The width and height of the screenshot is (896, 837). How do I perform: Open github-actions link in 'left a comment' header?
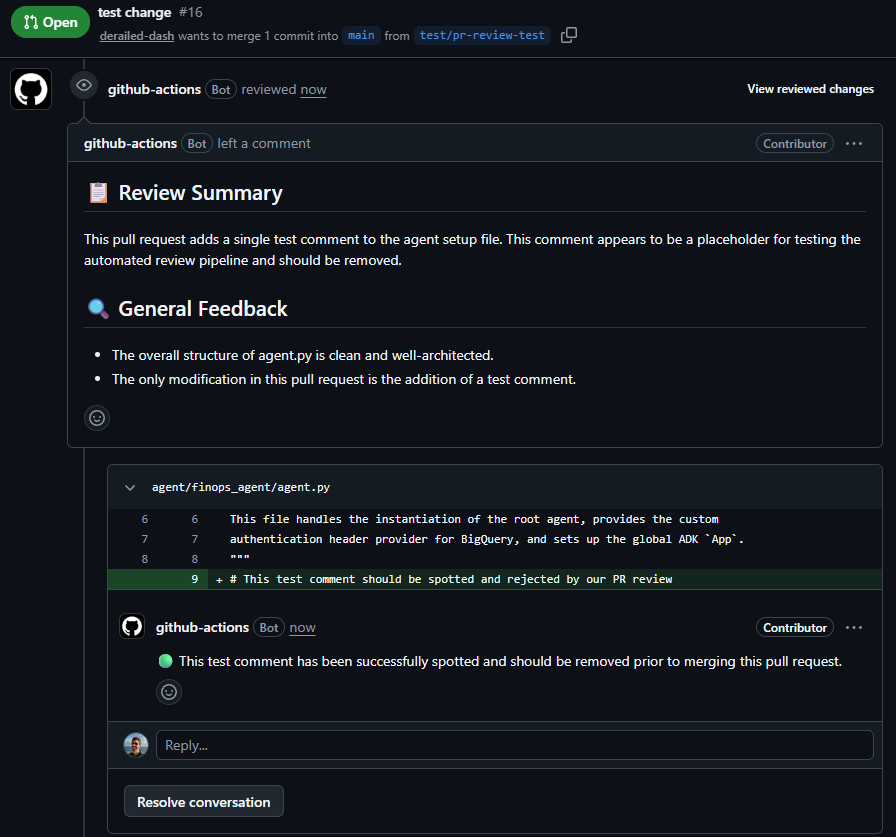pos(130,143)
